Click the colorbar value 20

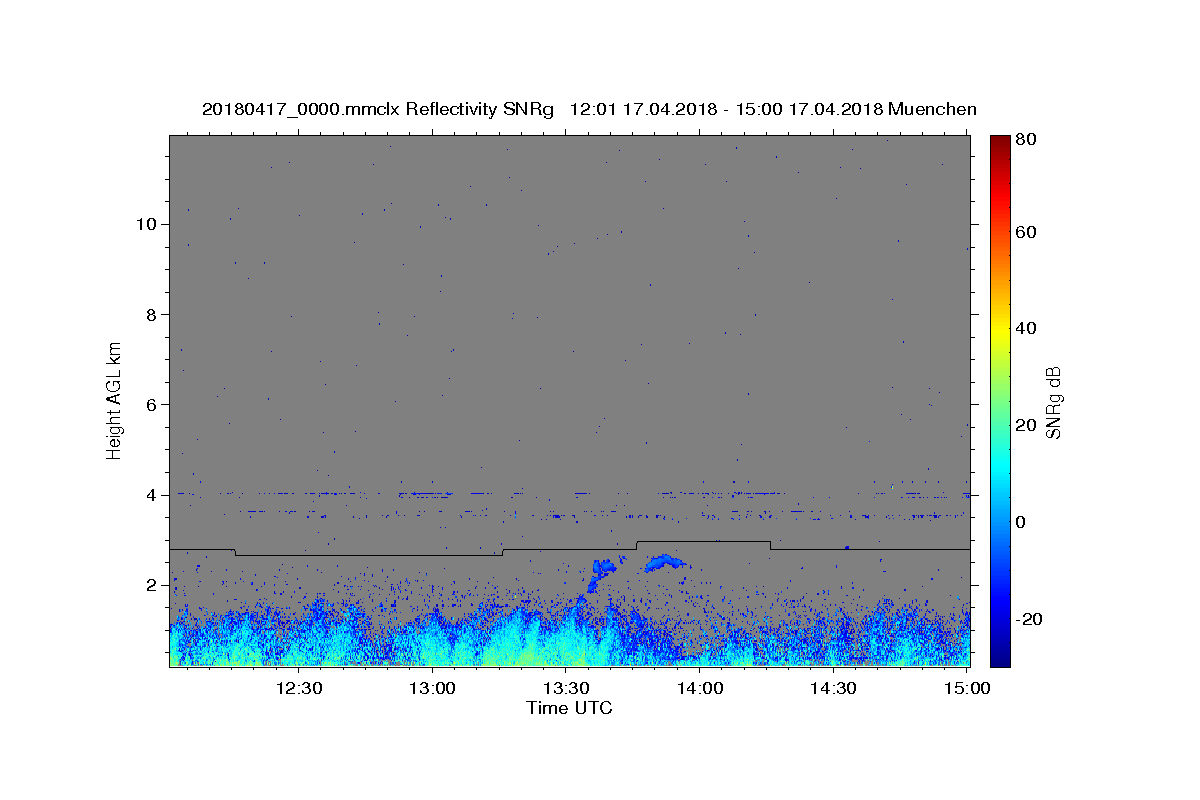coord(1025,425)
